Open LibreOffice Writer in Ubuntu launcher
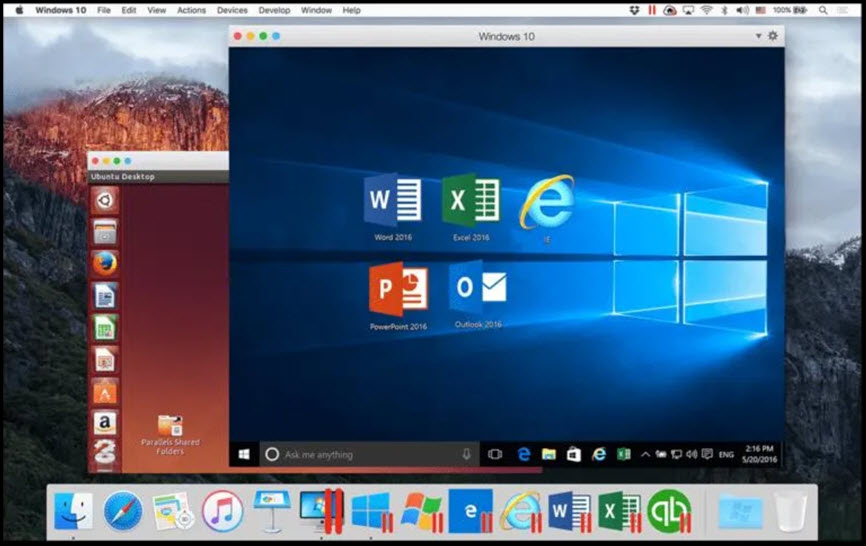 (105, 296)
